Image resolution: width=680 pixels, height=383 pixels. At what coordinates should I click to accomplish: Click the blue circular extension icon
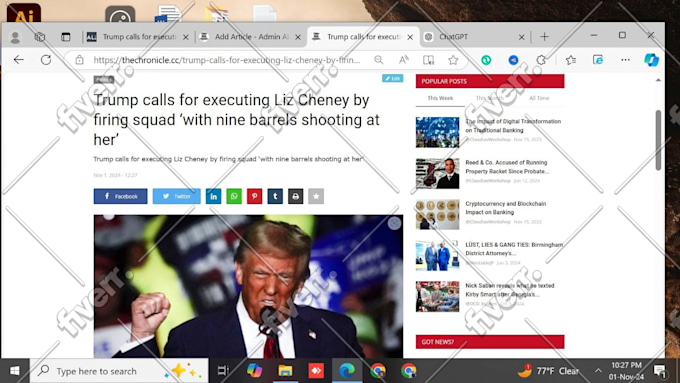(x=513, y=60)
